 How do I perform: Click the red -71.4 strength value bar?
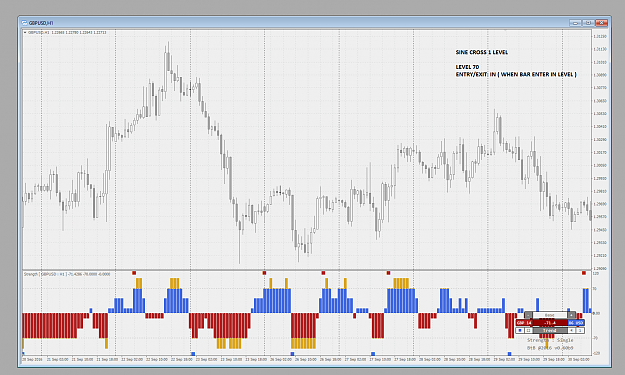click(x=550, y=322)
